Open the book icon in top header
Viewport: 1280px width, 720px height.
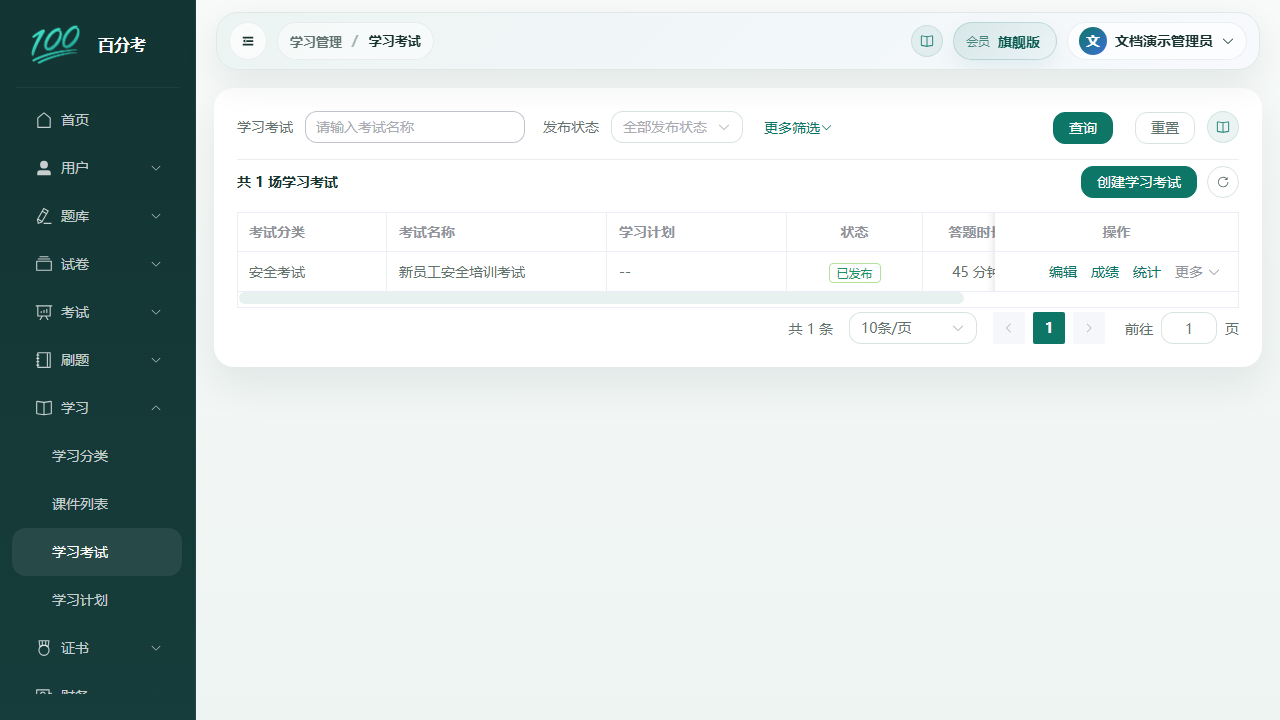[x=927, y=41]
